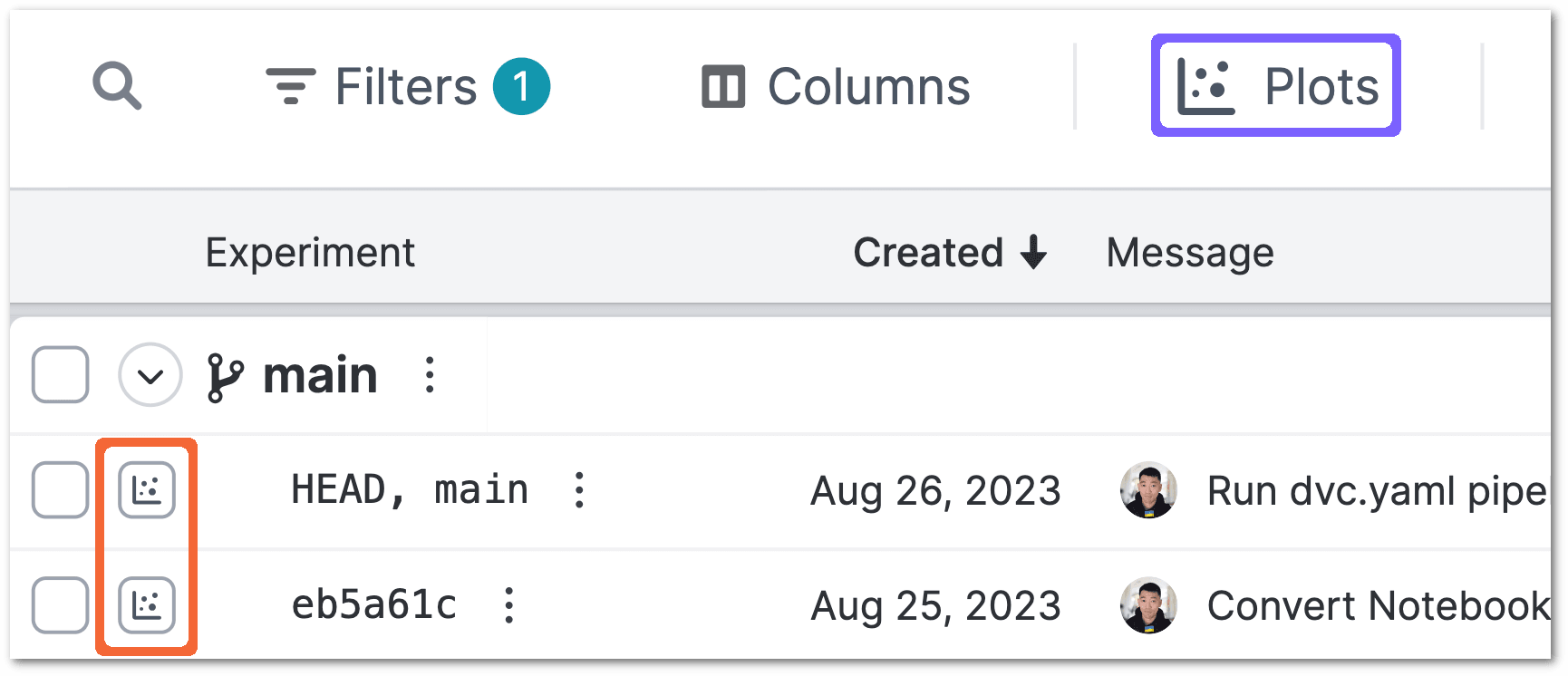Click author avatar on Aug 26 commit
Viewport: 1568px width, 676px height.
tap(1148, 489)
